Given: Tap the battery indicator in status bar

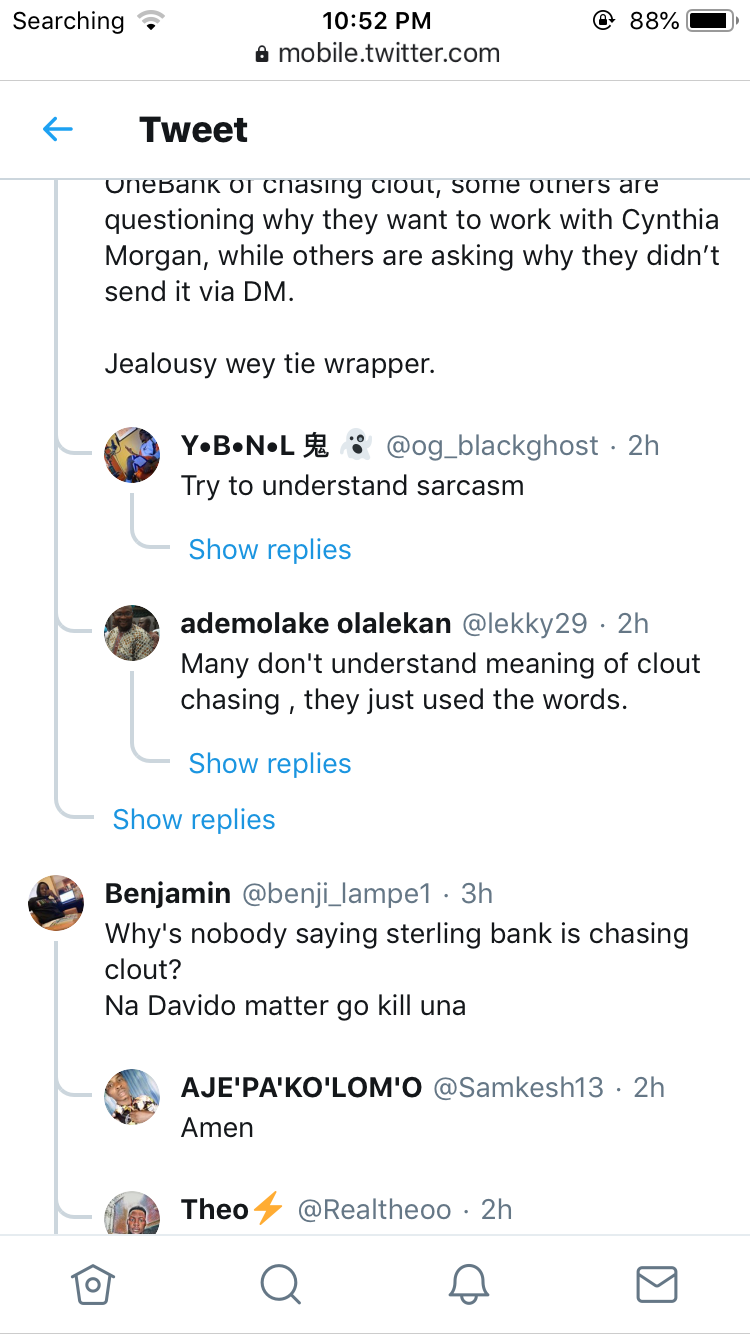Looking at the screenshot, I should click(712, 20).
